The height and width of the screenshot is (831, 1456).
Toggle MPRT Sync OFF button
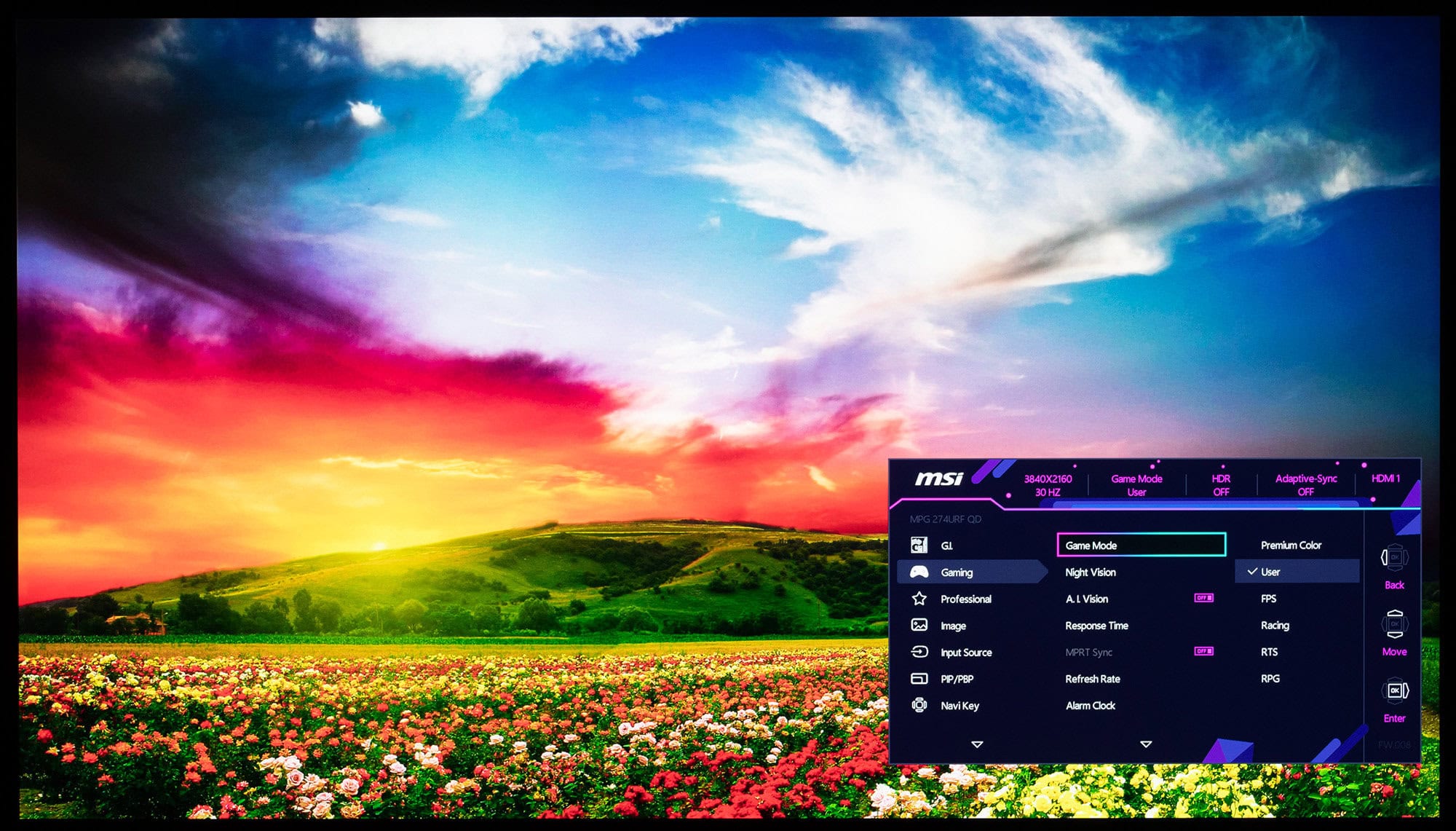(x=1203, y=652)
